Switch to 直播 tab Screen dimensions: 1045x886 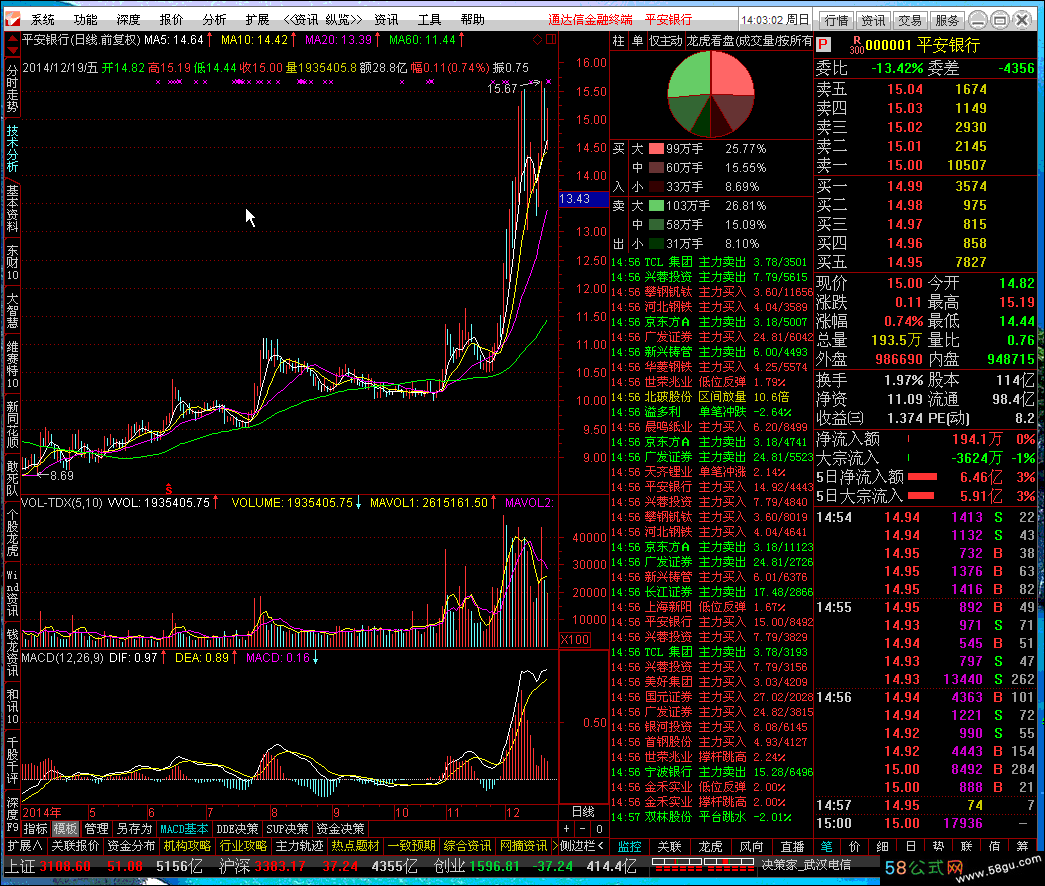(x=792, y=847)
